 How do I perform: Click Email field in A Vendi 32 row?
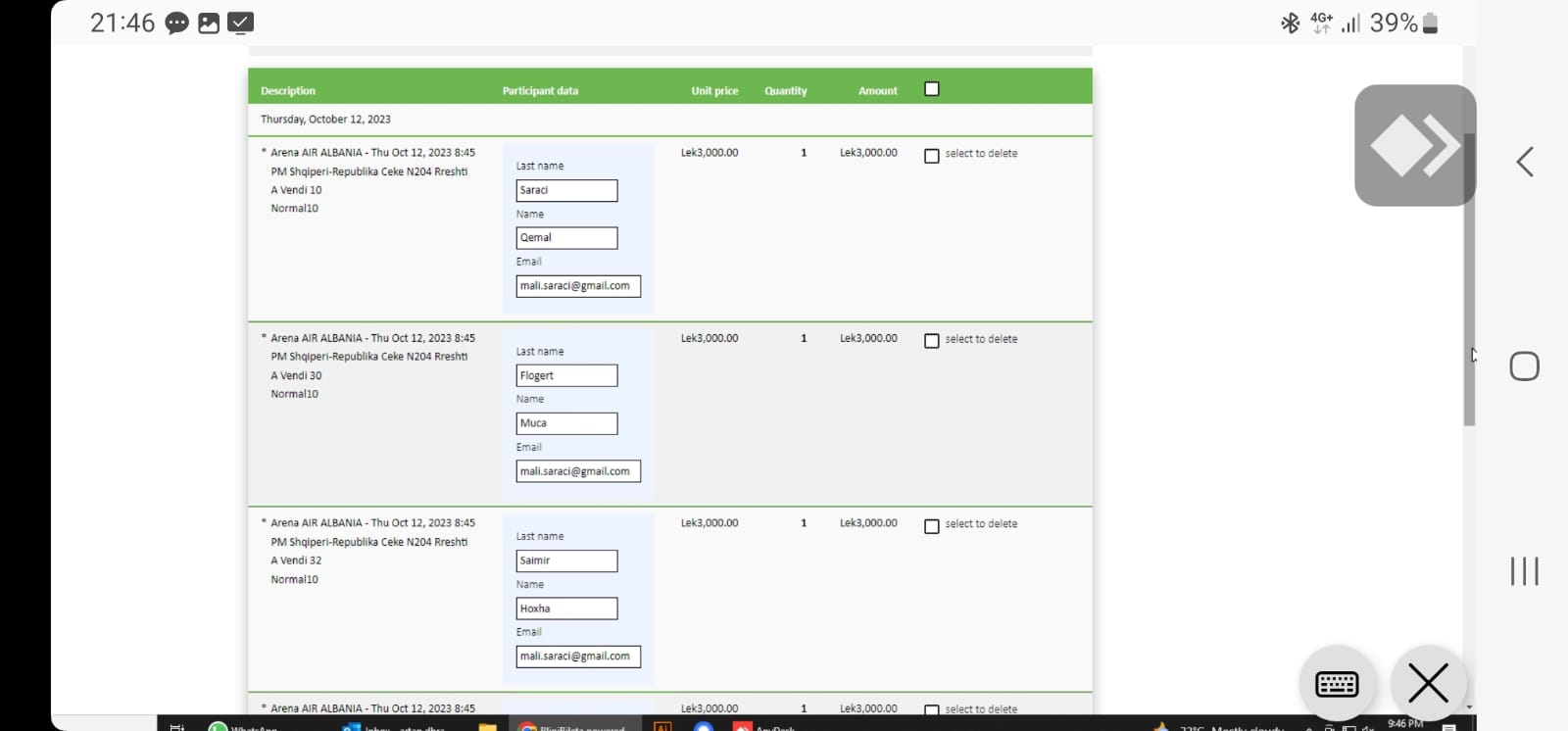pos(578,657)
